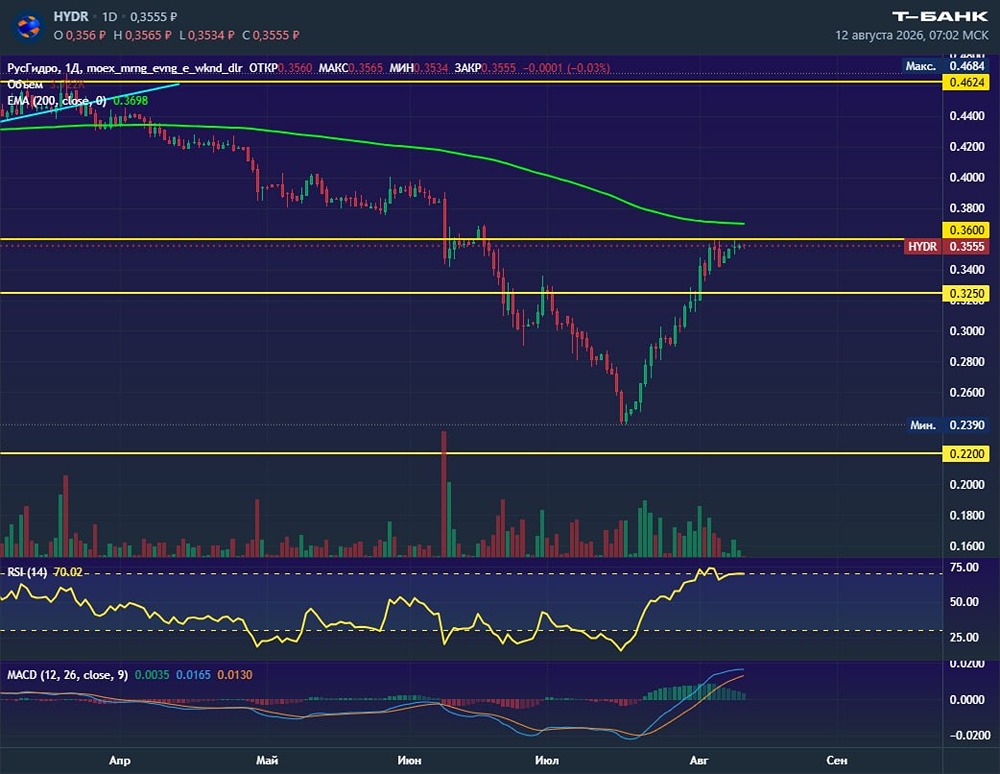
Task: Click the Июл label on time axis
Action: 547,761
